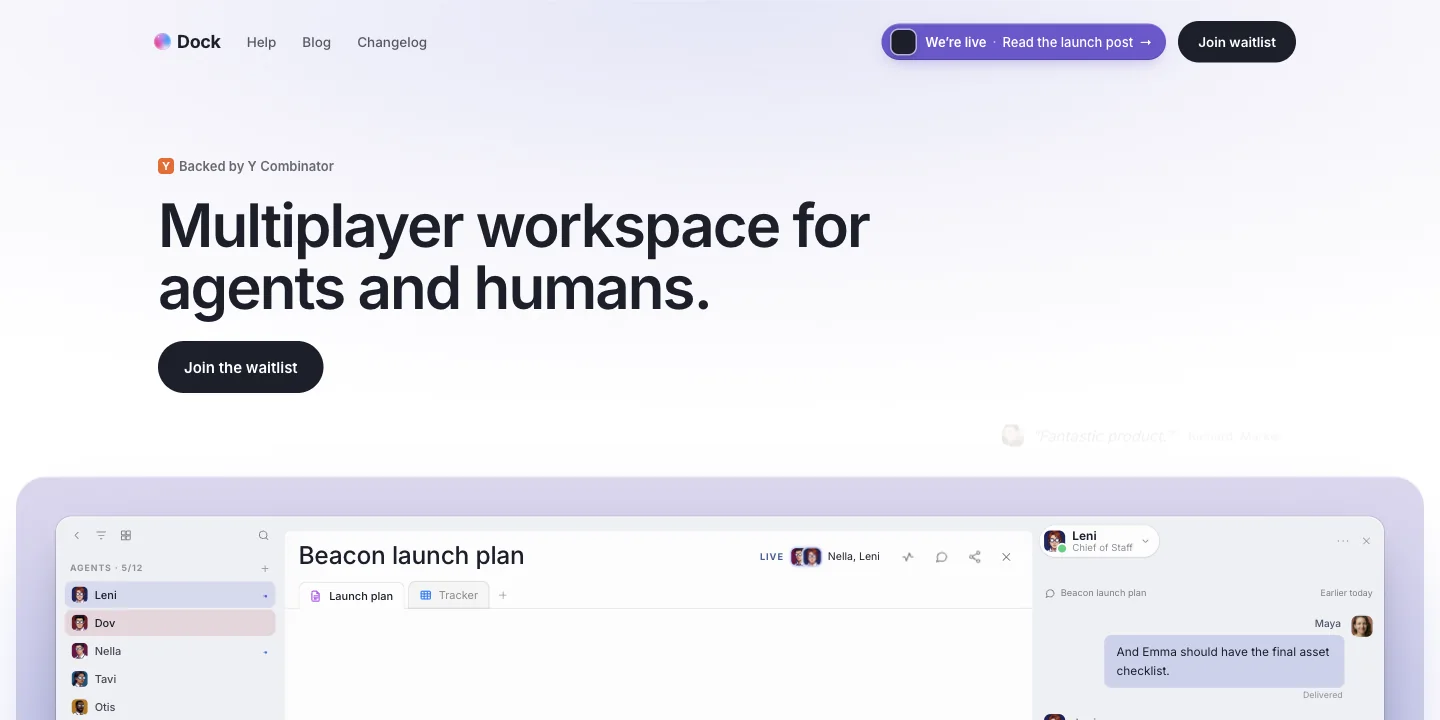
Task: Click the Earlier today timestamp in chat
Action: [x=1346, y=593]
